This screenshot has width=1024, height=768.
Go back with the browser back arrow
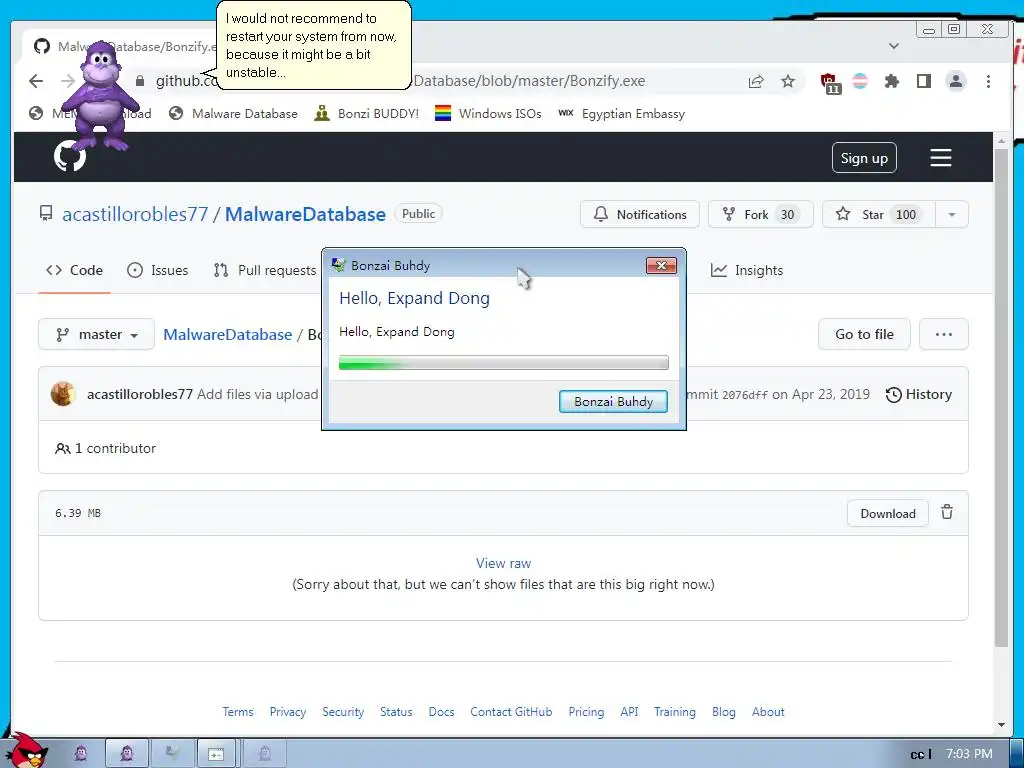coord(36,81)
